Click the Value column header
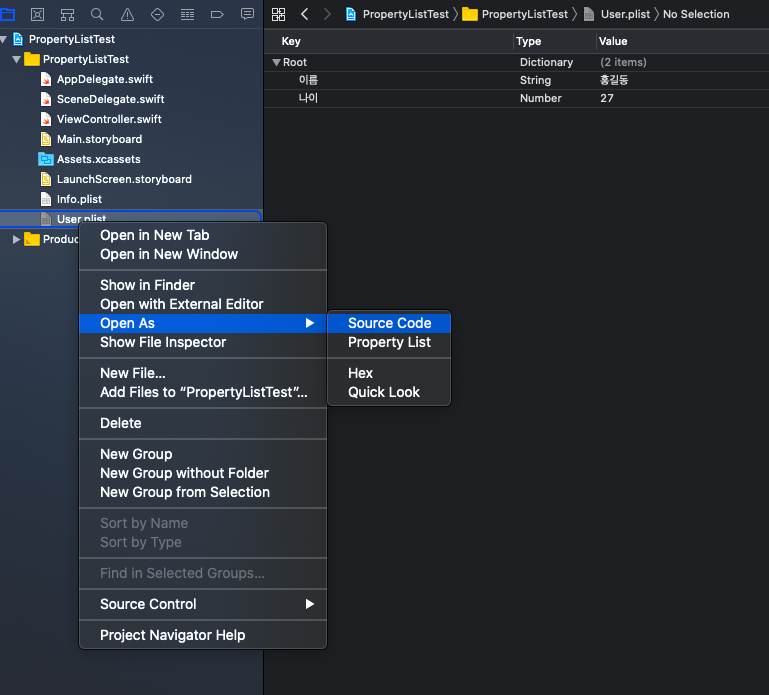 [x=613, y=41]
